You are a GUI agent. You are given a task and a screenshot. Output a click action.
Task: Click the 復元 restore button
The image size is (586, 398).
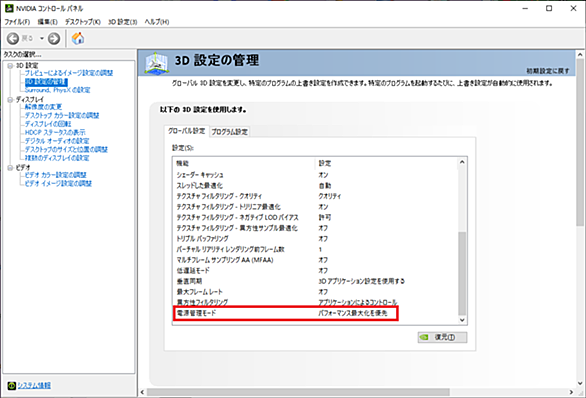pyautogui.click(x=442, y=337)
